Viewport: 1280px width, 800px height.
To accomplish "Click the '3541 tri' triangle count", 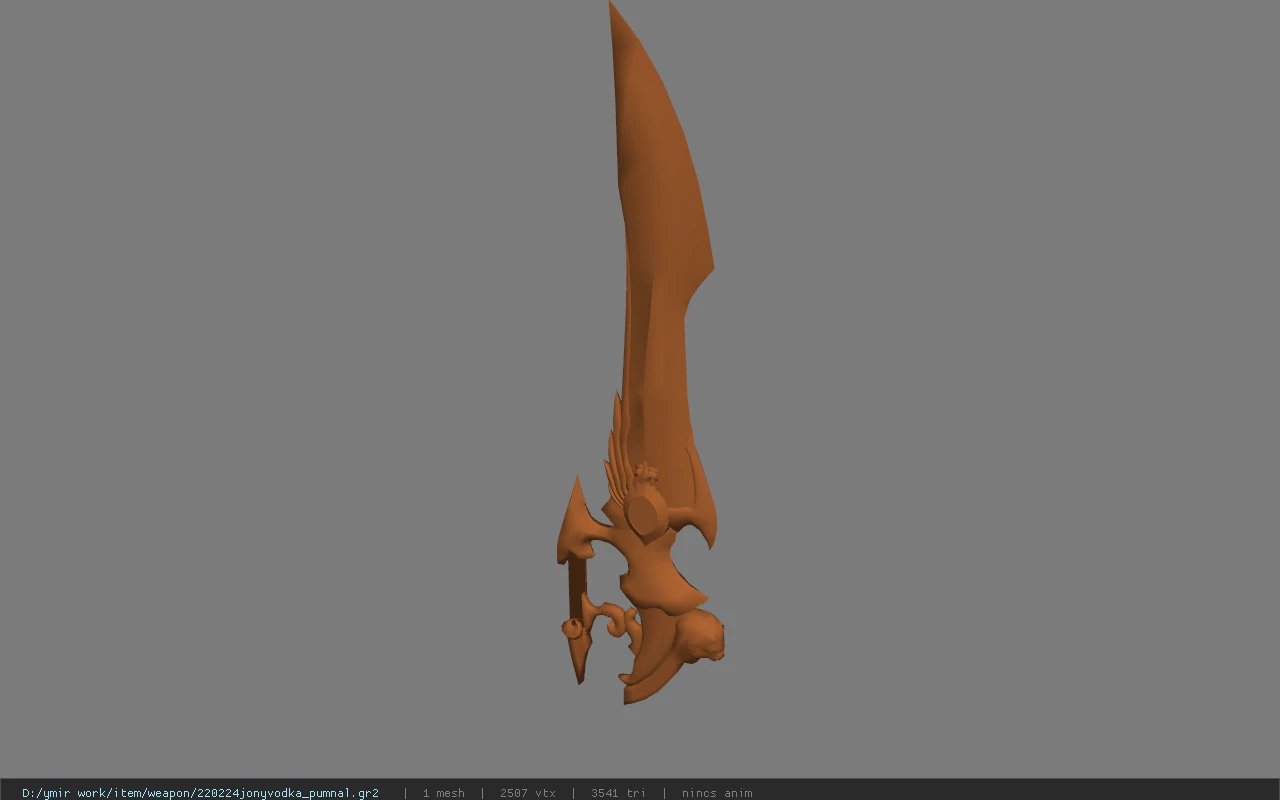I will click(x=618, y=793).
